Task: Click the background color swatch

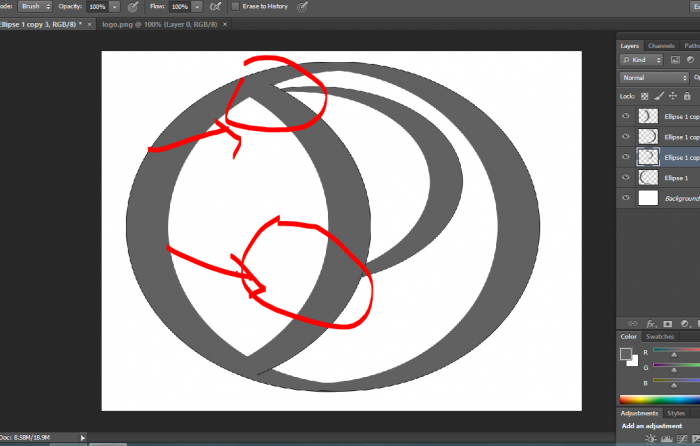Action: (633, 361)
